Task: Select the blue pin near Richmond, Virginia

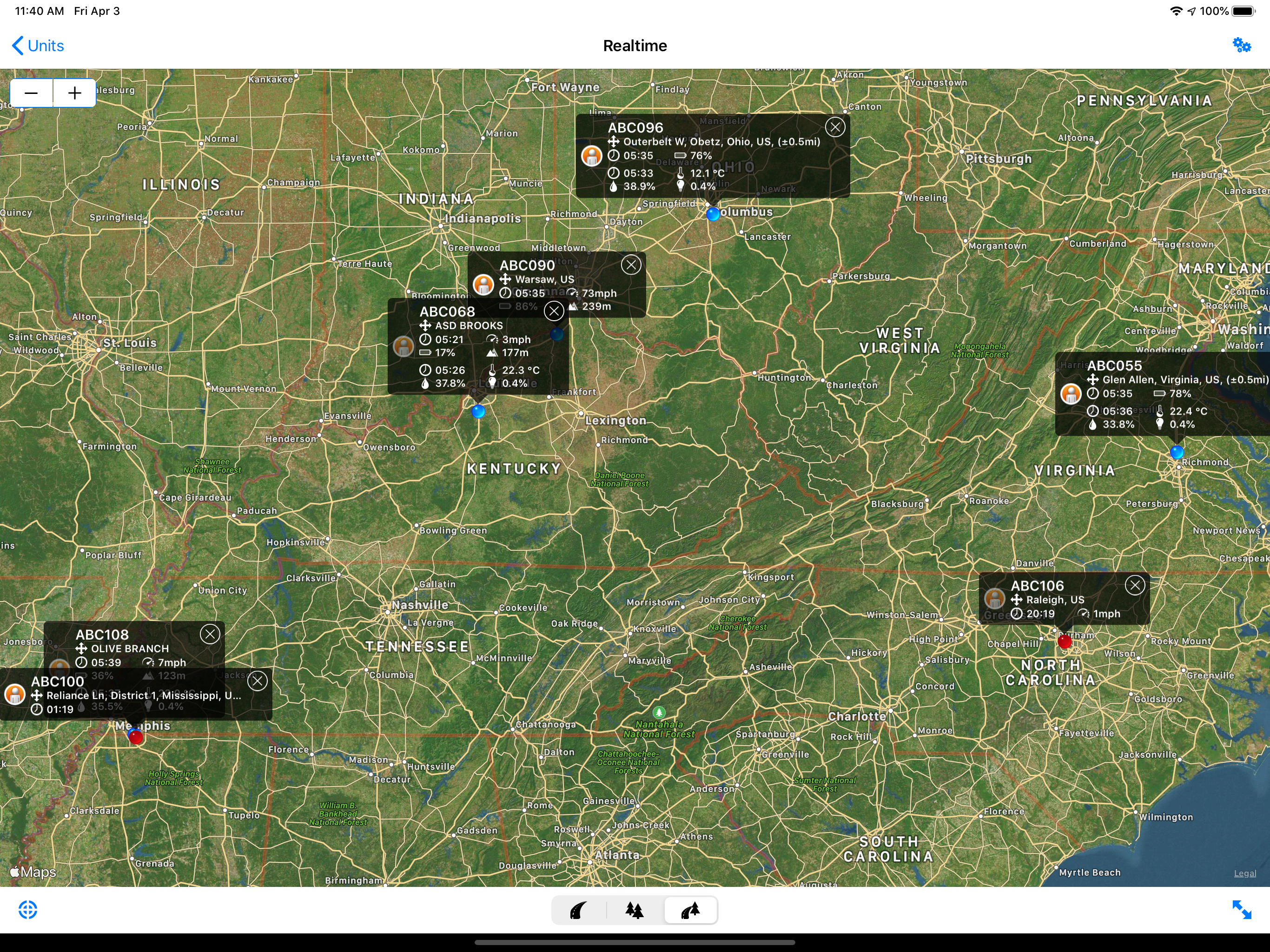Action: (x=1177, y=452)
